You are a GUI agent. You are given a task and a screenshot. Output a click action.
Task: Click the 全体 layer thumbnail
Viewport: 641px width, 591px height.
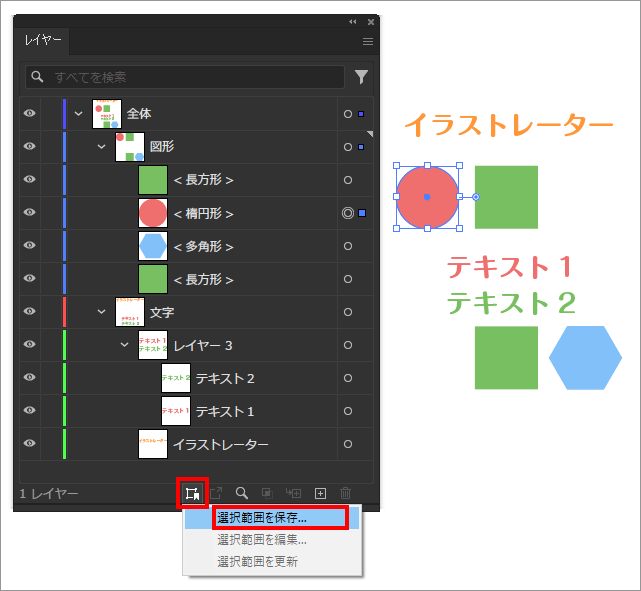[107, 114]
